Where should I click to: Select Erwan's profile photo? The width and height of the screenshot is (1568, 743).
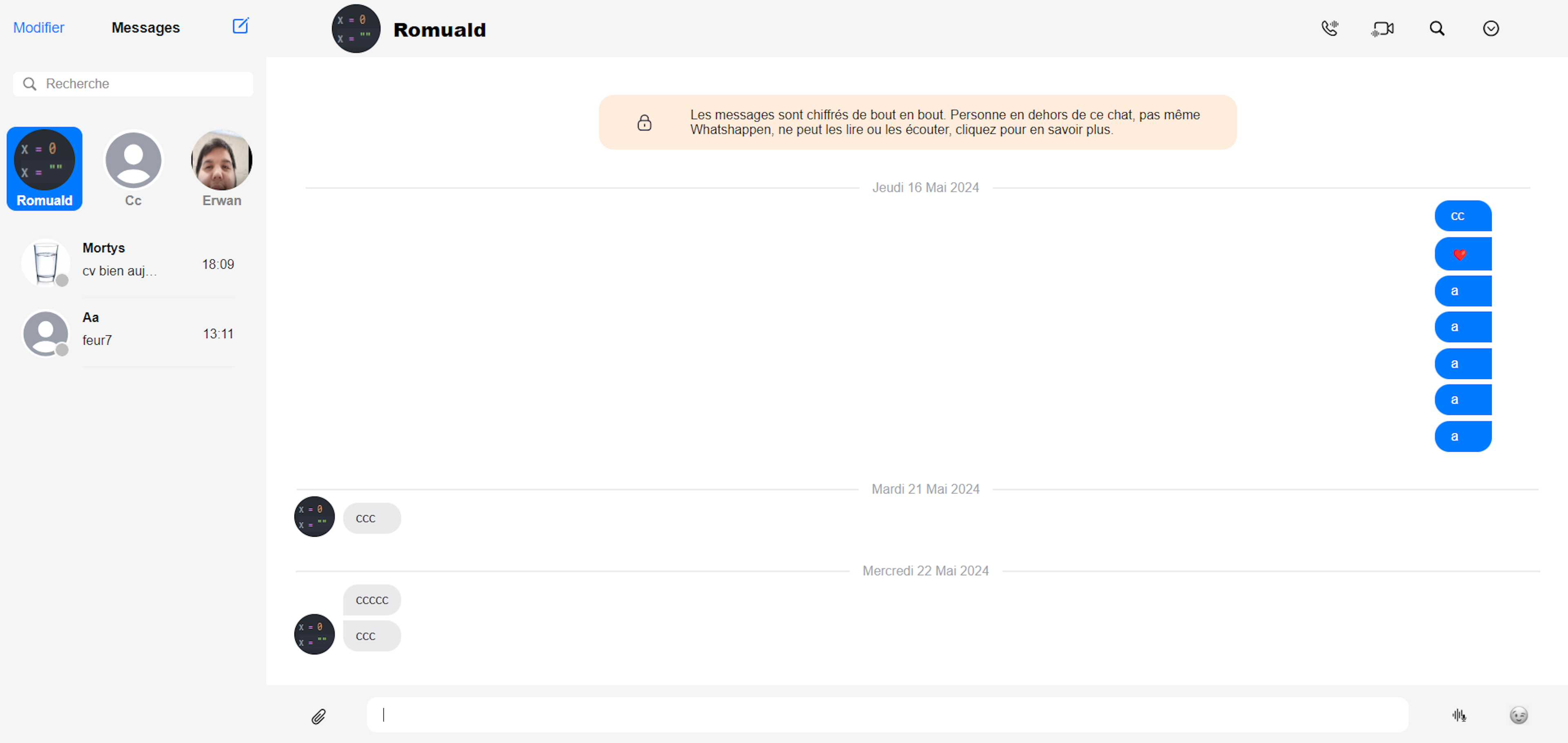pos(222,160)
